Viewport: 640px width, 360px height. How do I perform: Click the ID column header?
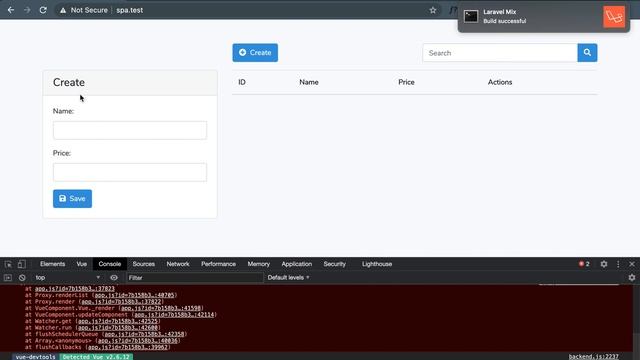pyautogui.click(x=242, y=82)
